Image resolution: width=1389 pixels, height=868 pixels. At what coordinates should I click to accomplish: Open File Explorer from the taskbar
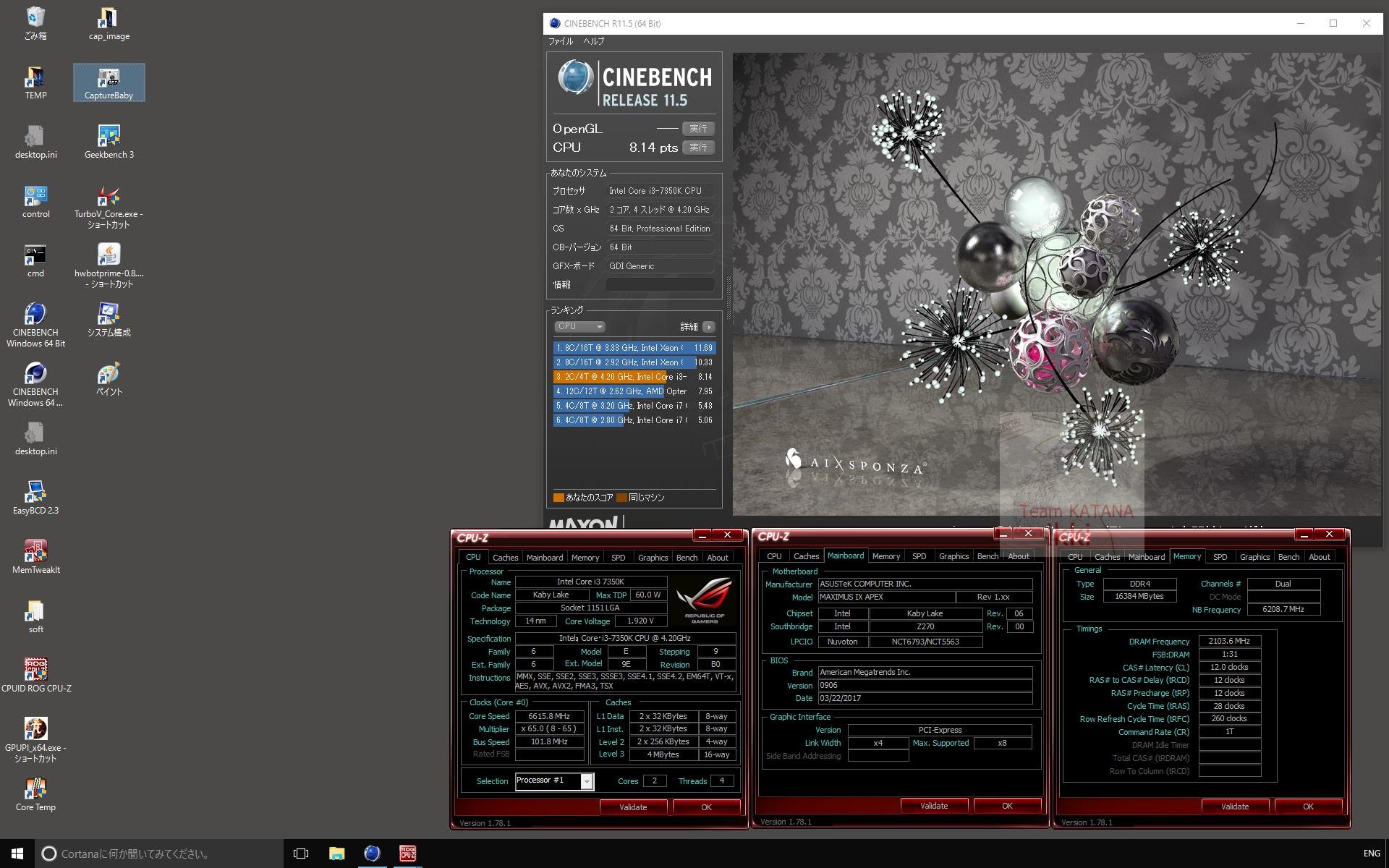click(x=336, y=854)
